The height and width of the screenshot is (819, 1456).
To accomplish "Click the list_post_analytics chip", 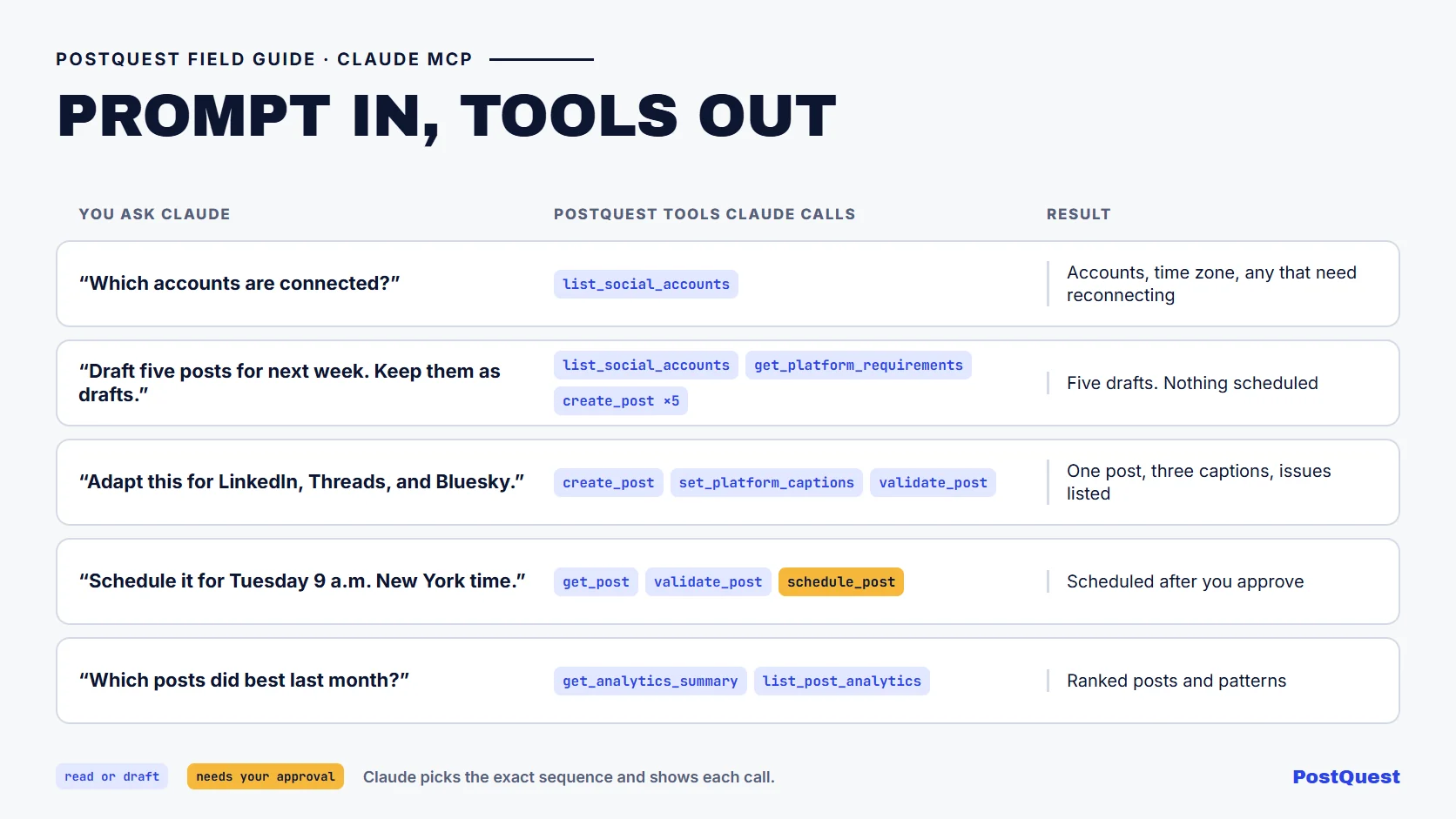I will click(841, 681).
